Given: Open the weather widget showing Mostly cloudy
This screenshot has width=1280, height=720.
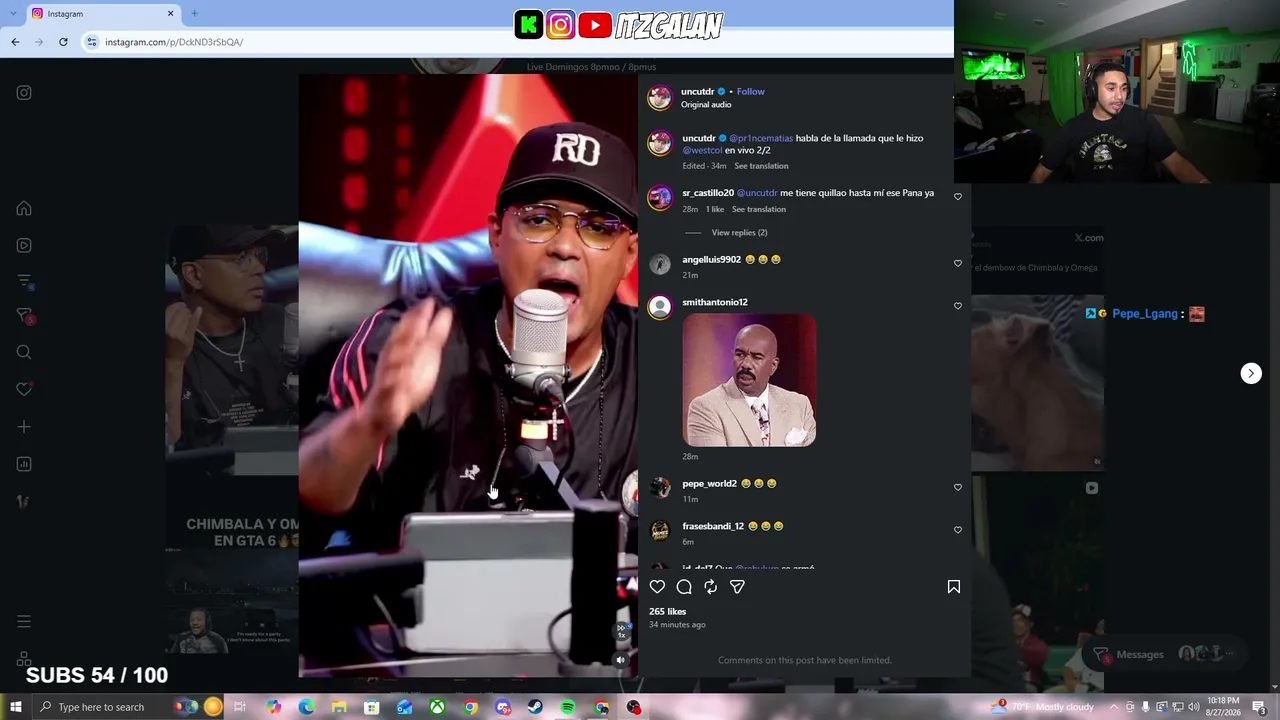Looking at the screenshot, I should 1043,707.
